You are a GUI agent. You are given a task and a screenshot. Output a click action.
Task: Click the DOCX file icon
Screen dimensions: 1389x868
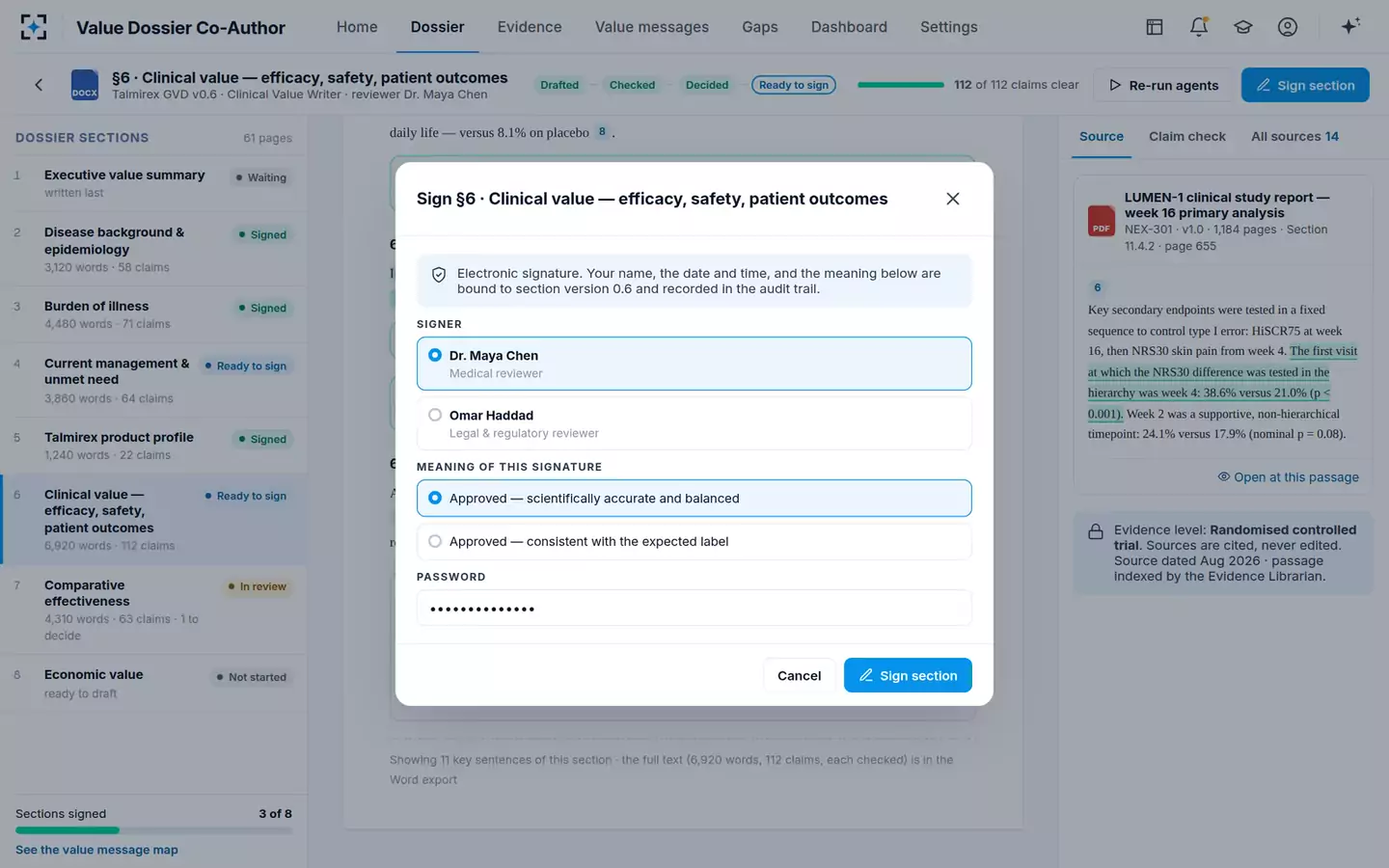[x=85, y=85]
